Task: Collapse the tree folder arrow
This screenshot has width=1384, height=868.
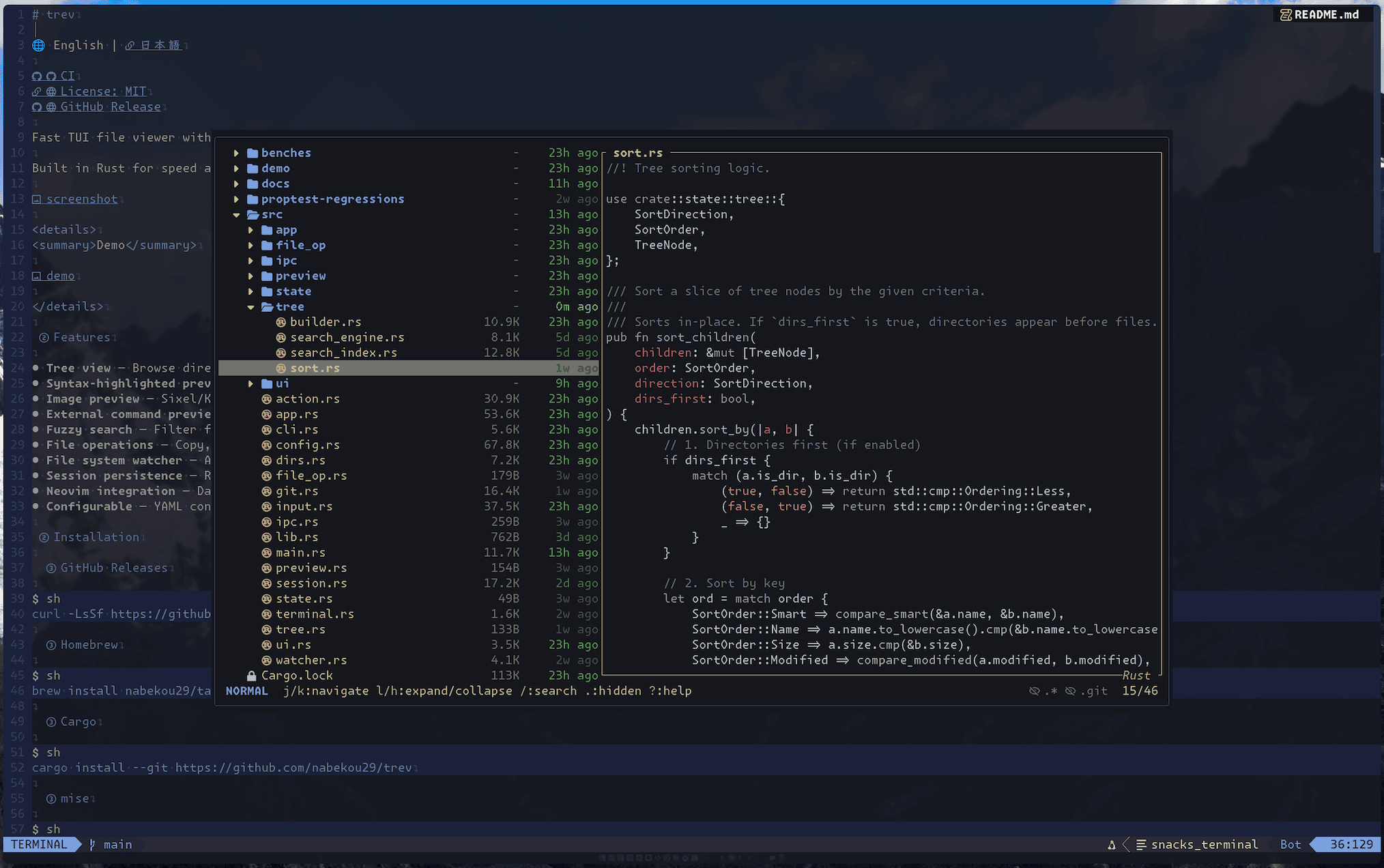Action: point(250,307)
